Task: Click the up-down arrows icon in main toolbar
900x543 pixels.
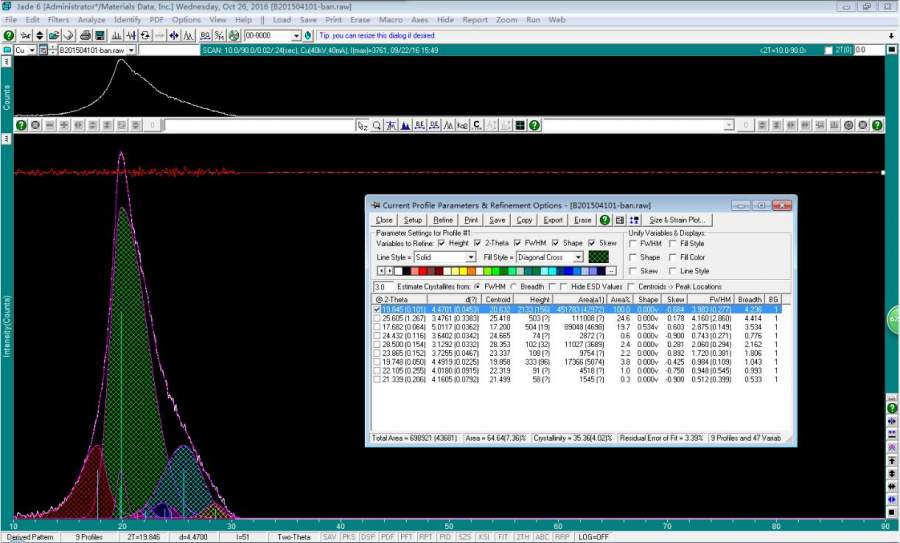Action: (40, 36)
